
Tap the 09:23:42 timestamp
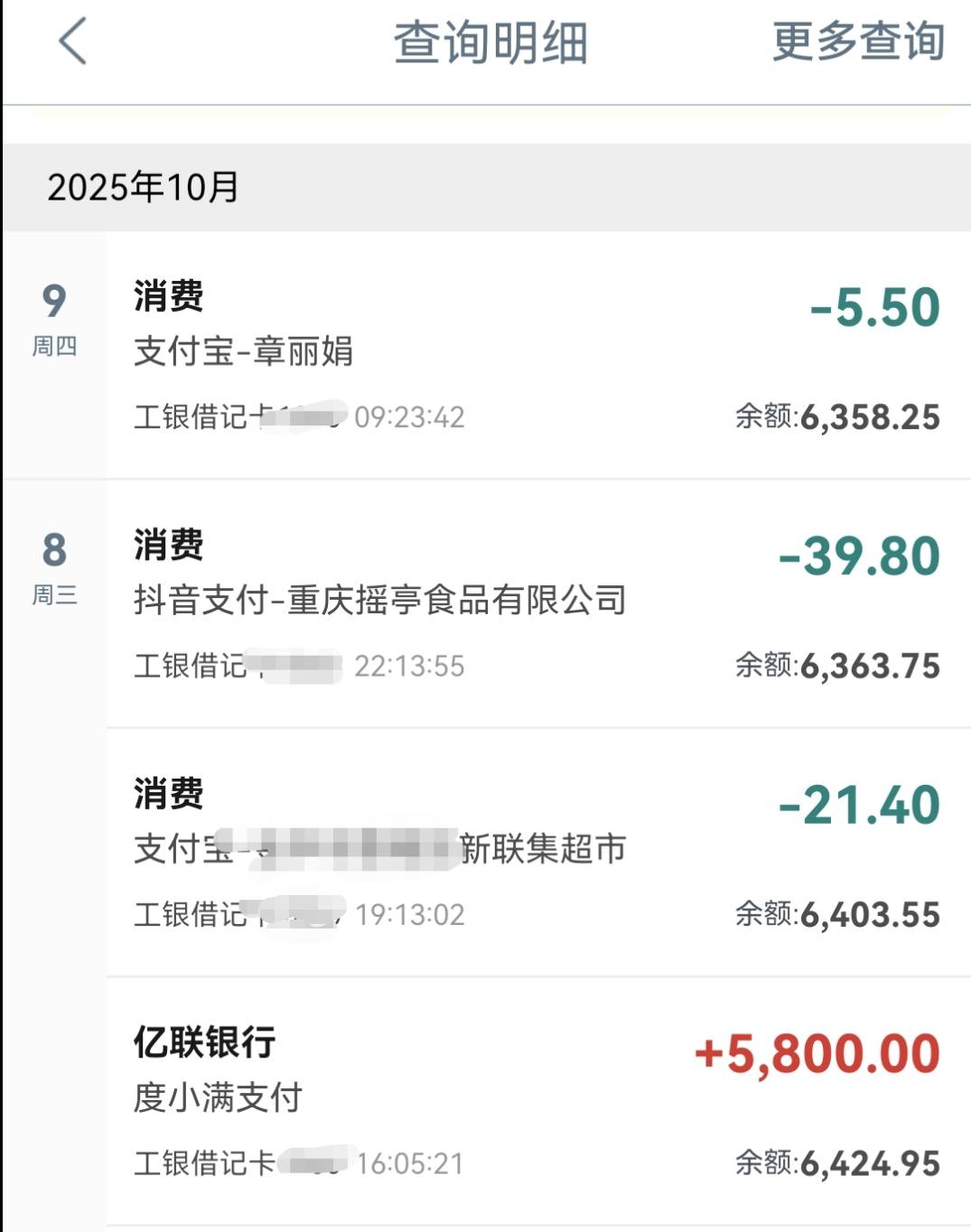click(409, 417)
